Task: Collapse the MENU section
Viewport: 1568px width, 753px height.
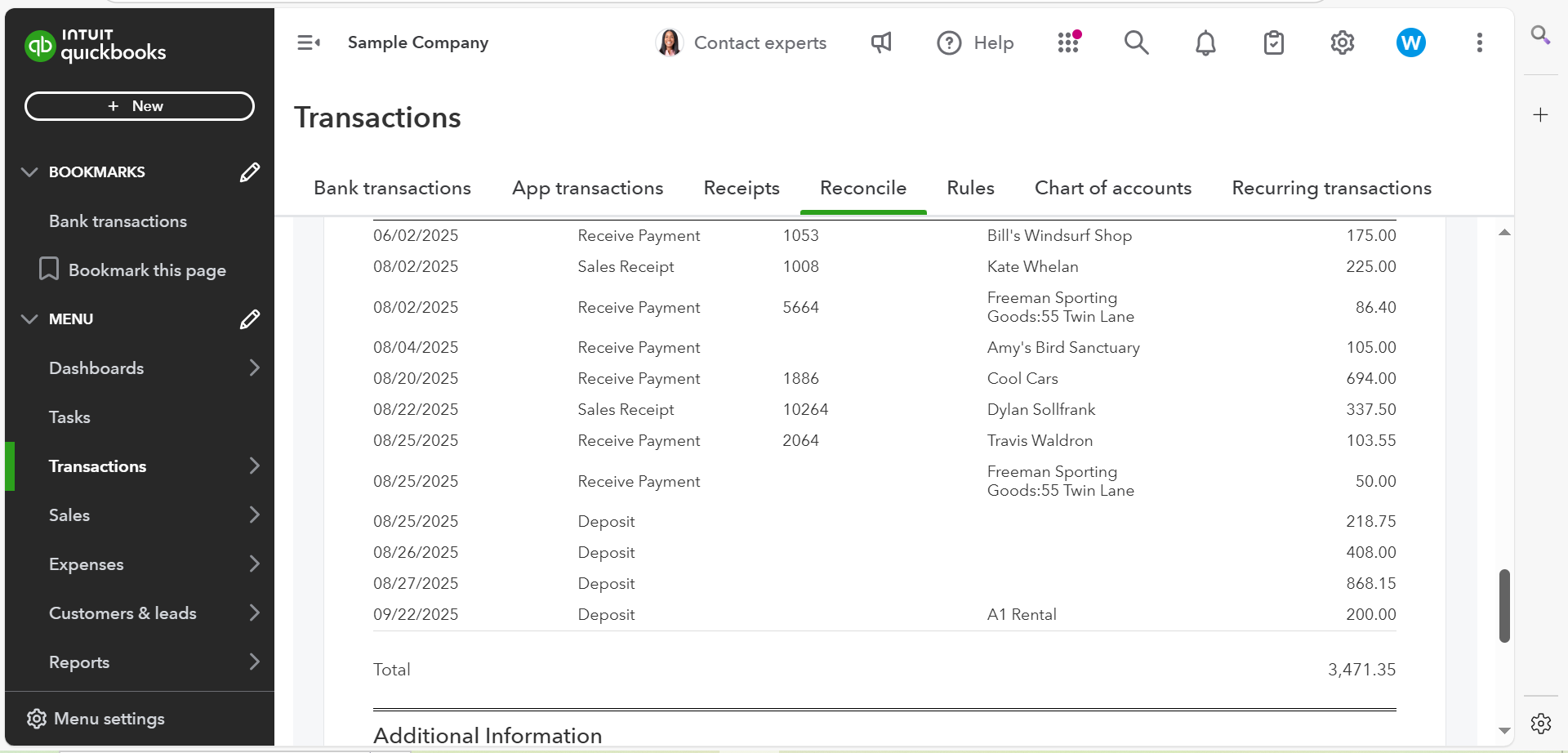Action: point(29,319)
